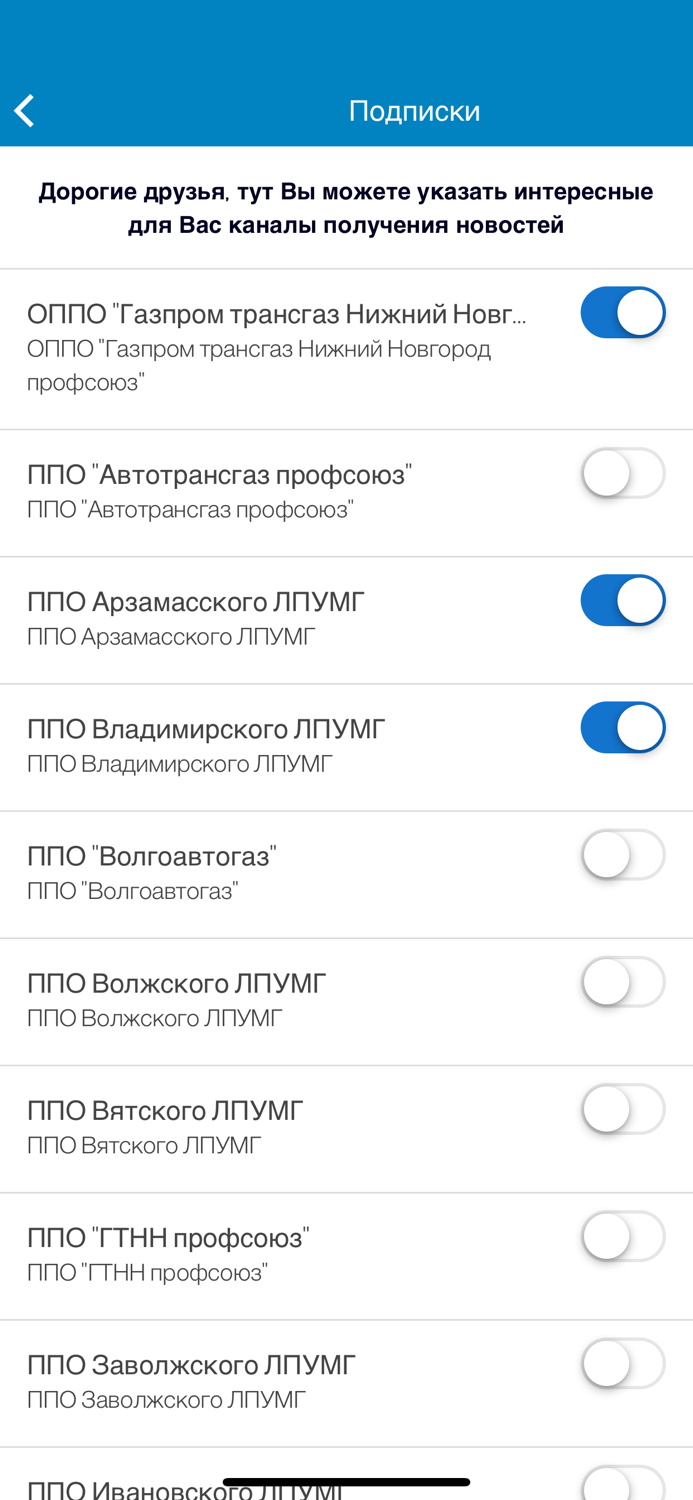Enable ППО Вятского ЛПУМГ news feed
Image resolution: width=693 pixels, height=1500 pixels.
(623, 1108)
